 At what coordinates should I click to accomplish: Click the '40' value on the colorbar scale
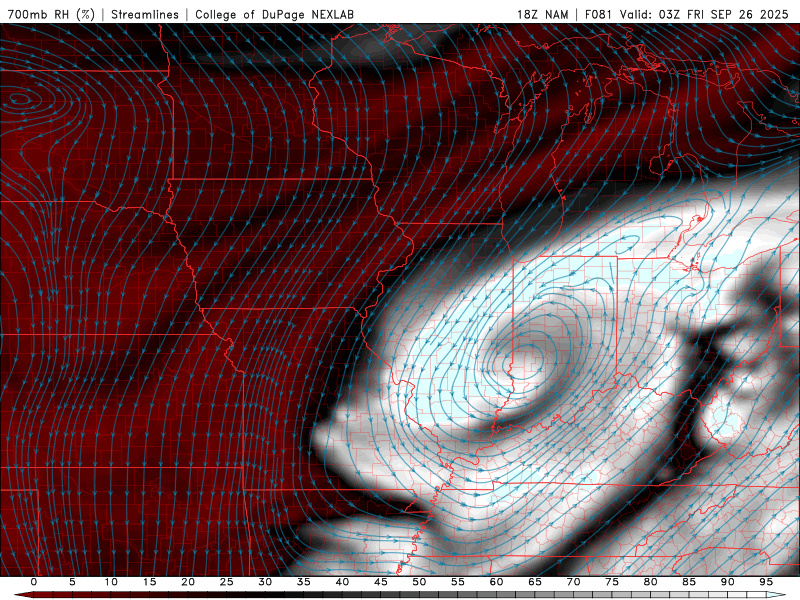point(342,582)
